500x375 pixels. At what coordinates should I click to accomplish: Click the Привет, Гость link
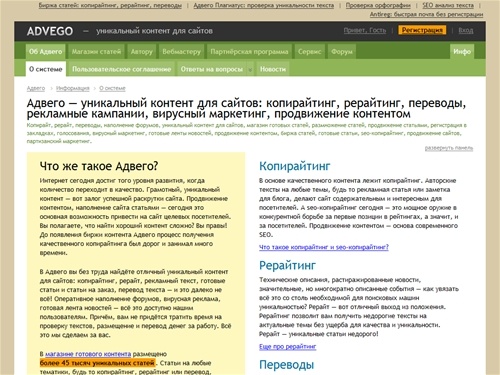click(x=365, y=30)
